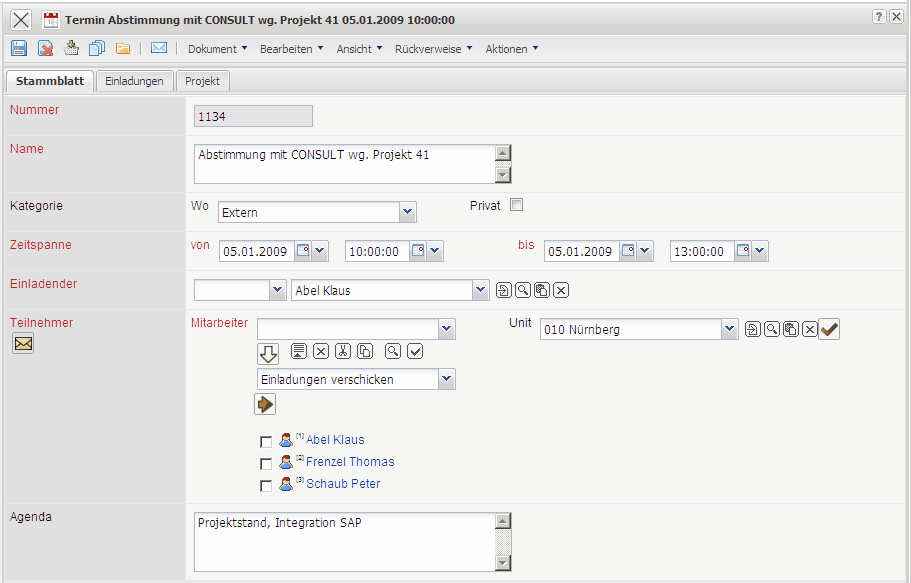The image size is (911, 583).
Task: Check the box next to Schaub Peter
Action: click(266, 486)
